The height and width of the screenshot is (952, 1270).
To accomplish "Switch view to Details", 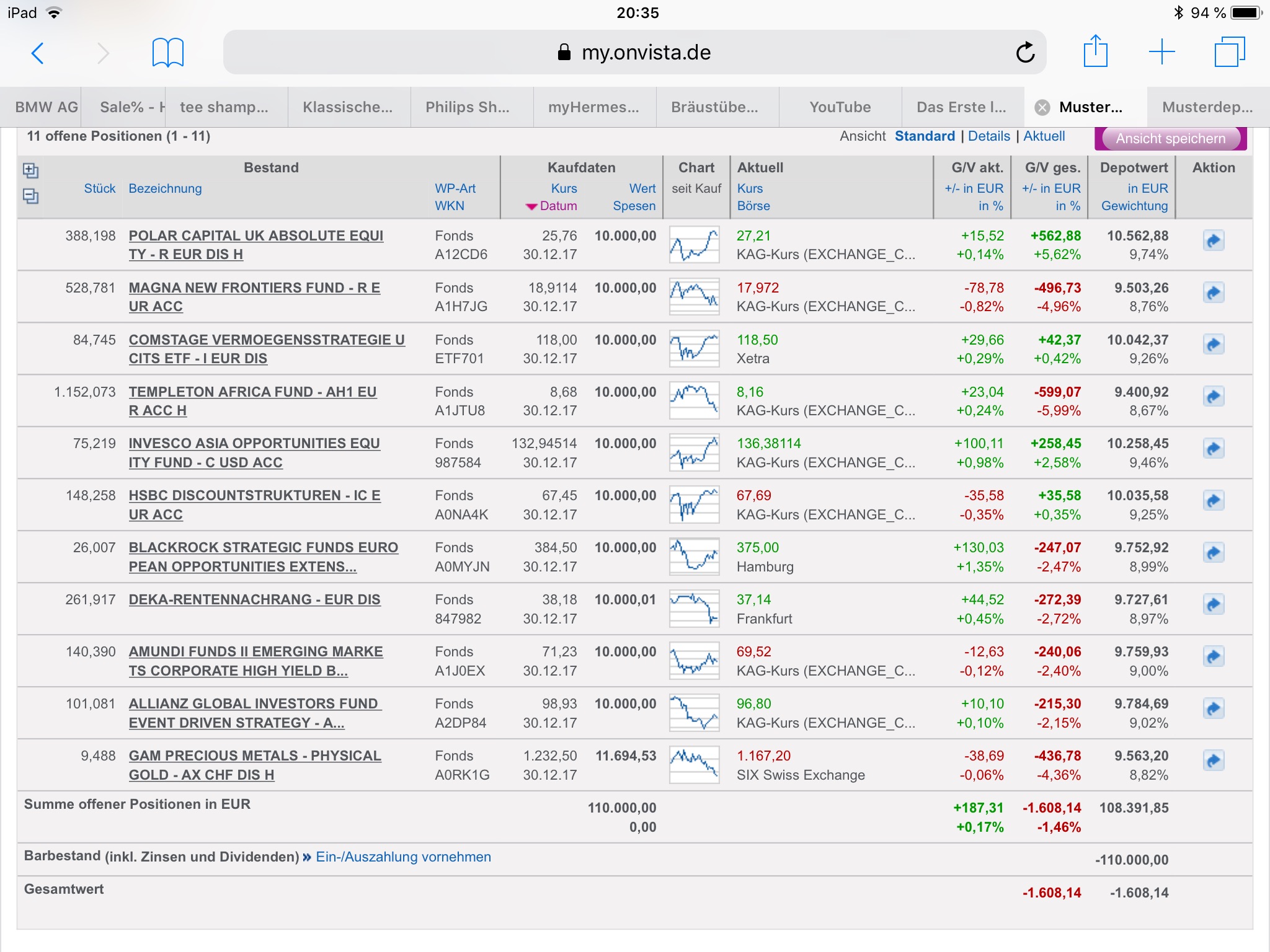I will point(988,136).
